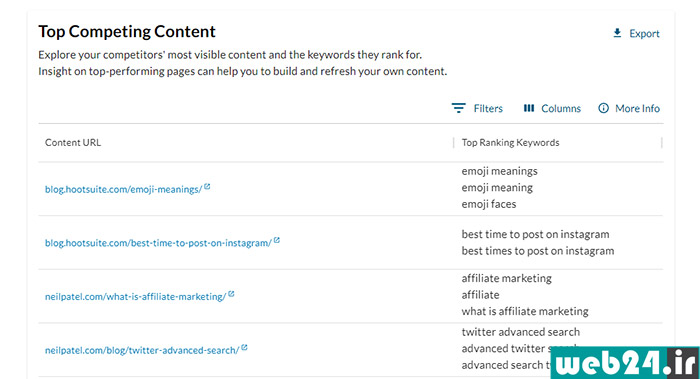
Task: Click the Columns bars icon
Action: 529,108
